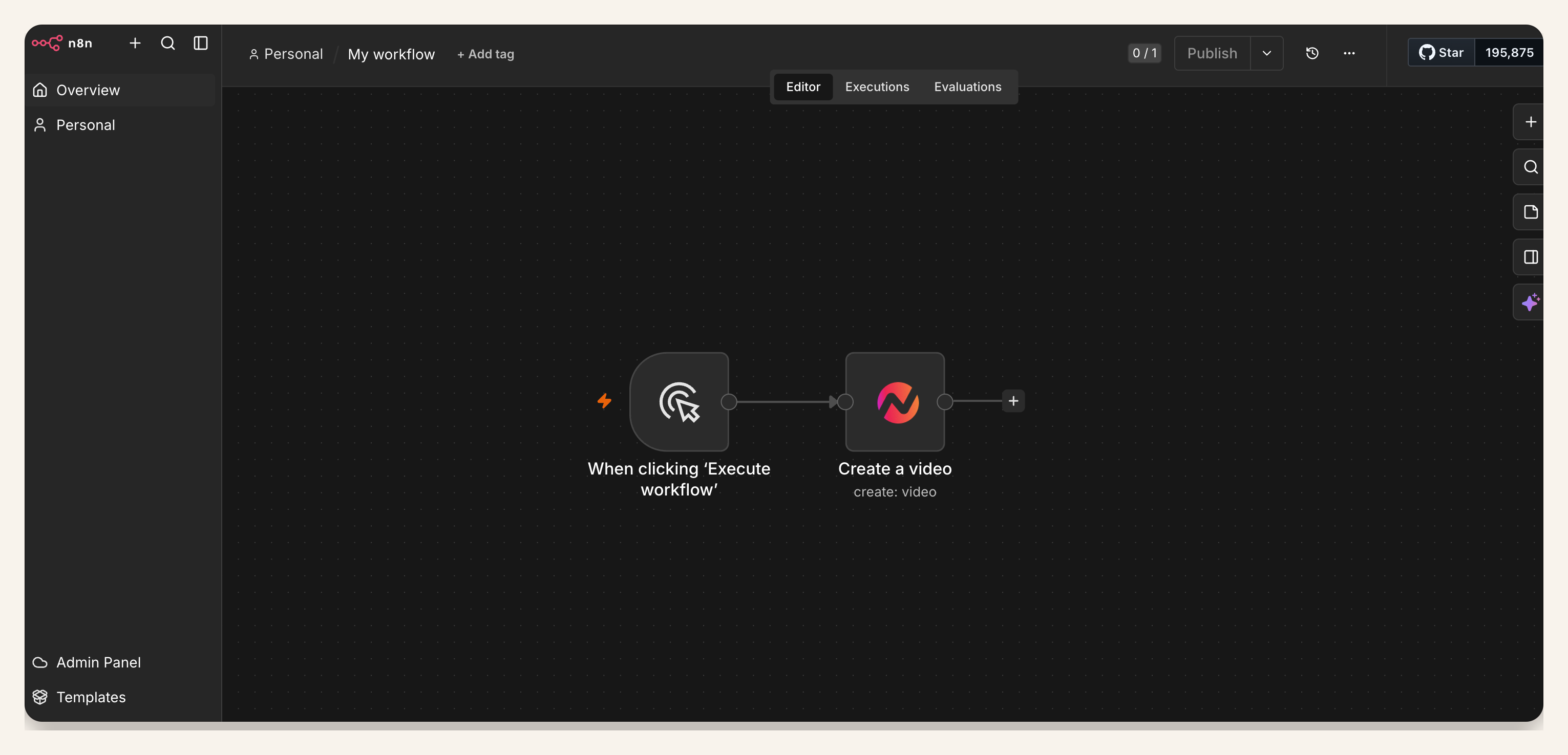Click the 'create: video' subtitle
Image resolution: width=1568 pixels, height=755 pixels.
pyautogui.click(x=895, y=492)
